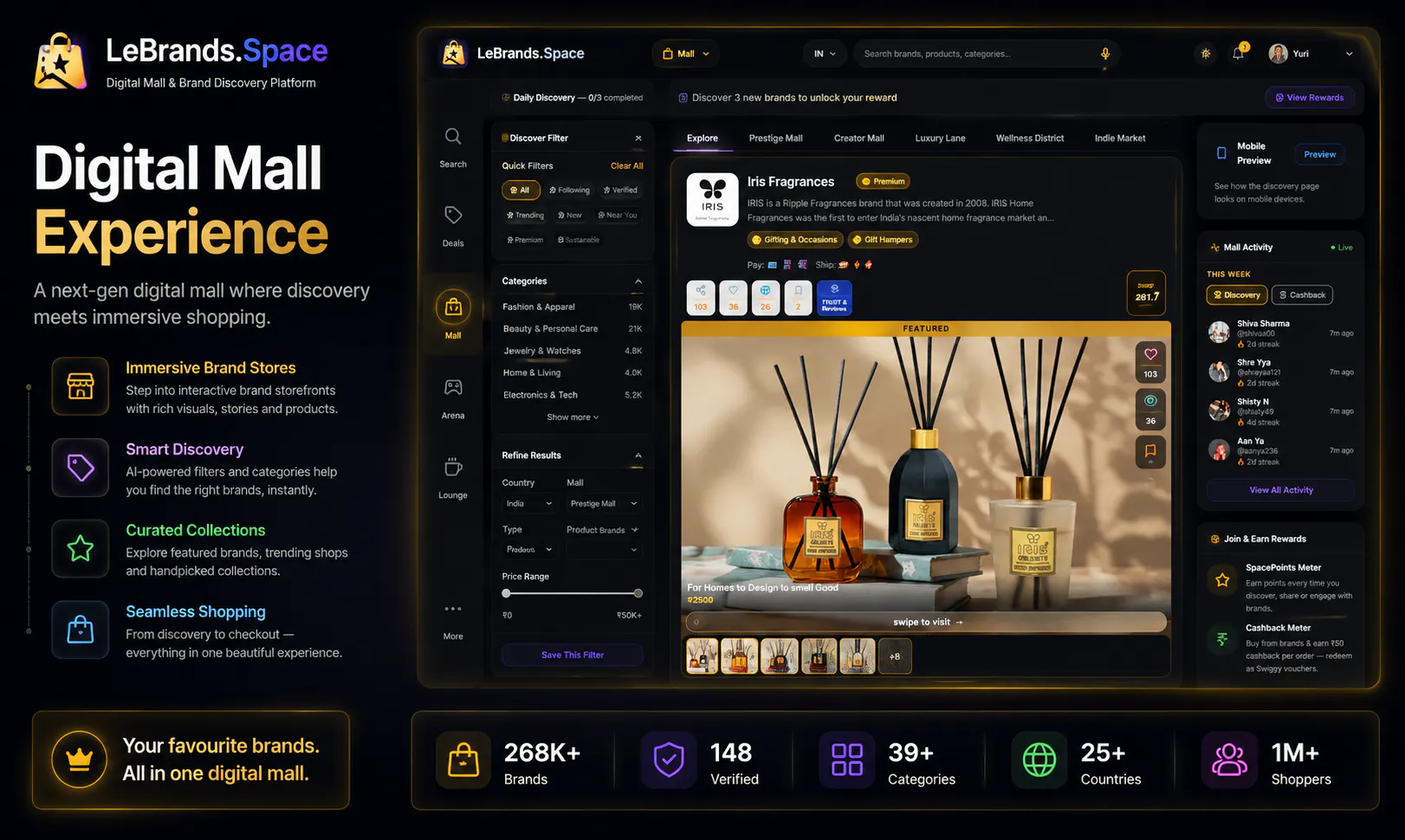Screen dimensions: 1405x840
Task: Click the microphone voice search icon
Action: pyautogui.click(x=1105, y=54)
